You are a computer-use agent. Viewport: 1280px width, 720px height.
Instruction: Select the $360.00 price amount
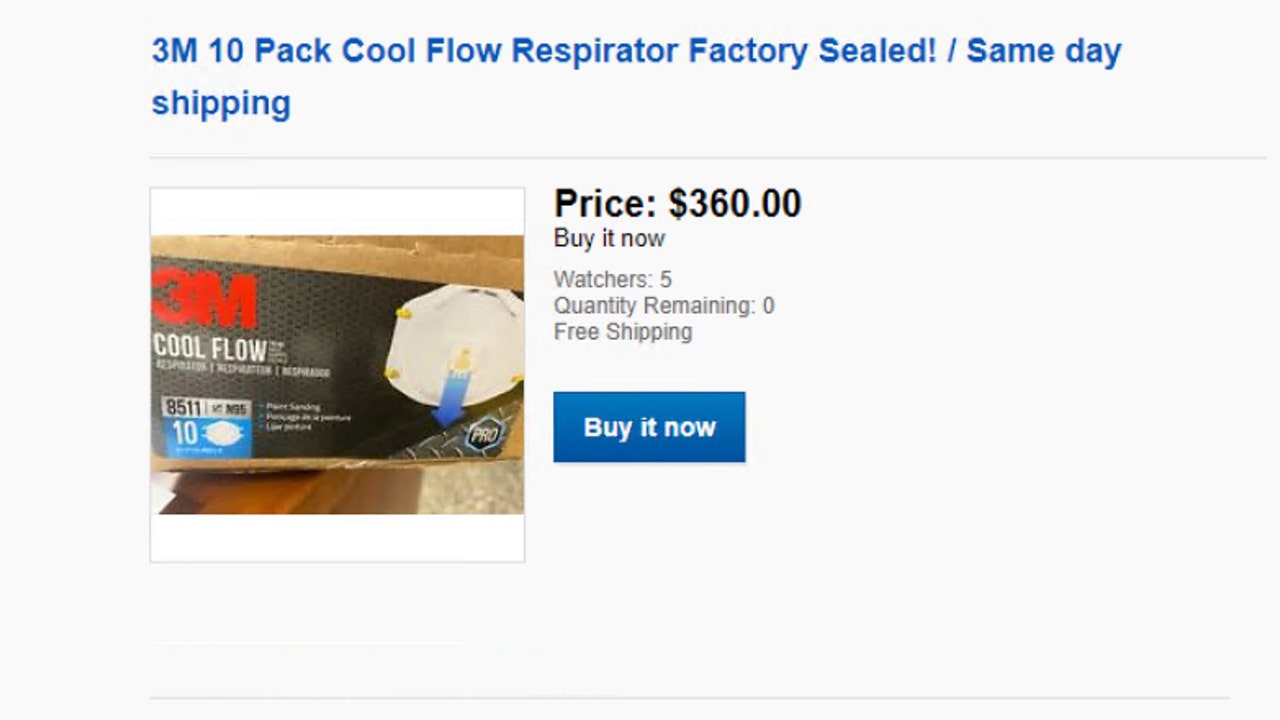click(x=735, y=204)
